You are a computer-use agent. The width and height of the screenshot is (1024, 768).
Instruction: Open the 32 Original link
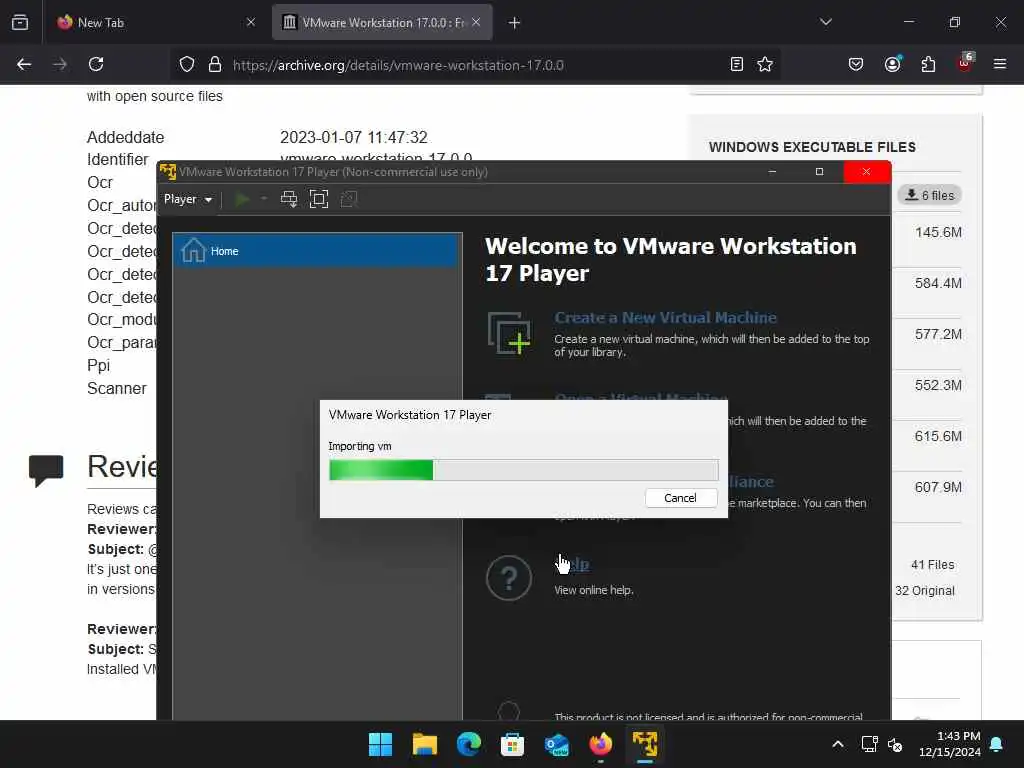(925, 590)
